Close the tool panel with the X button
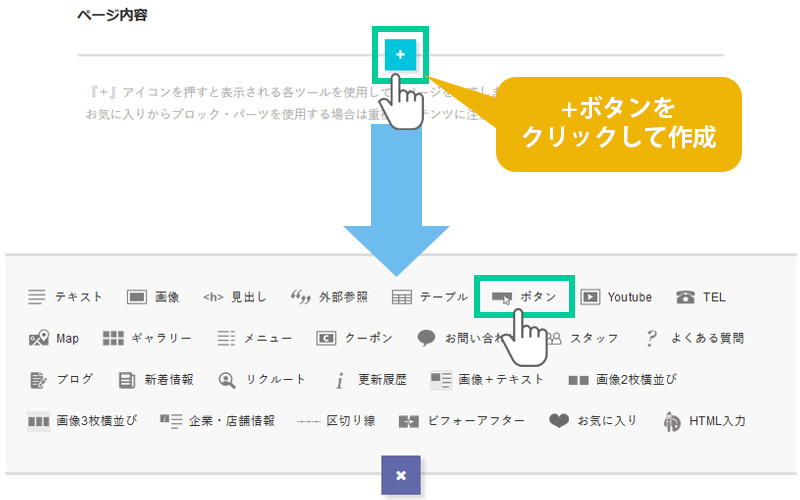 pyautogui.click(x=400, y=475)
